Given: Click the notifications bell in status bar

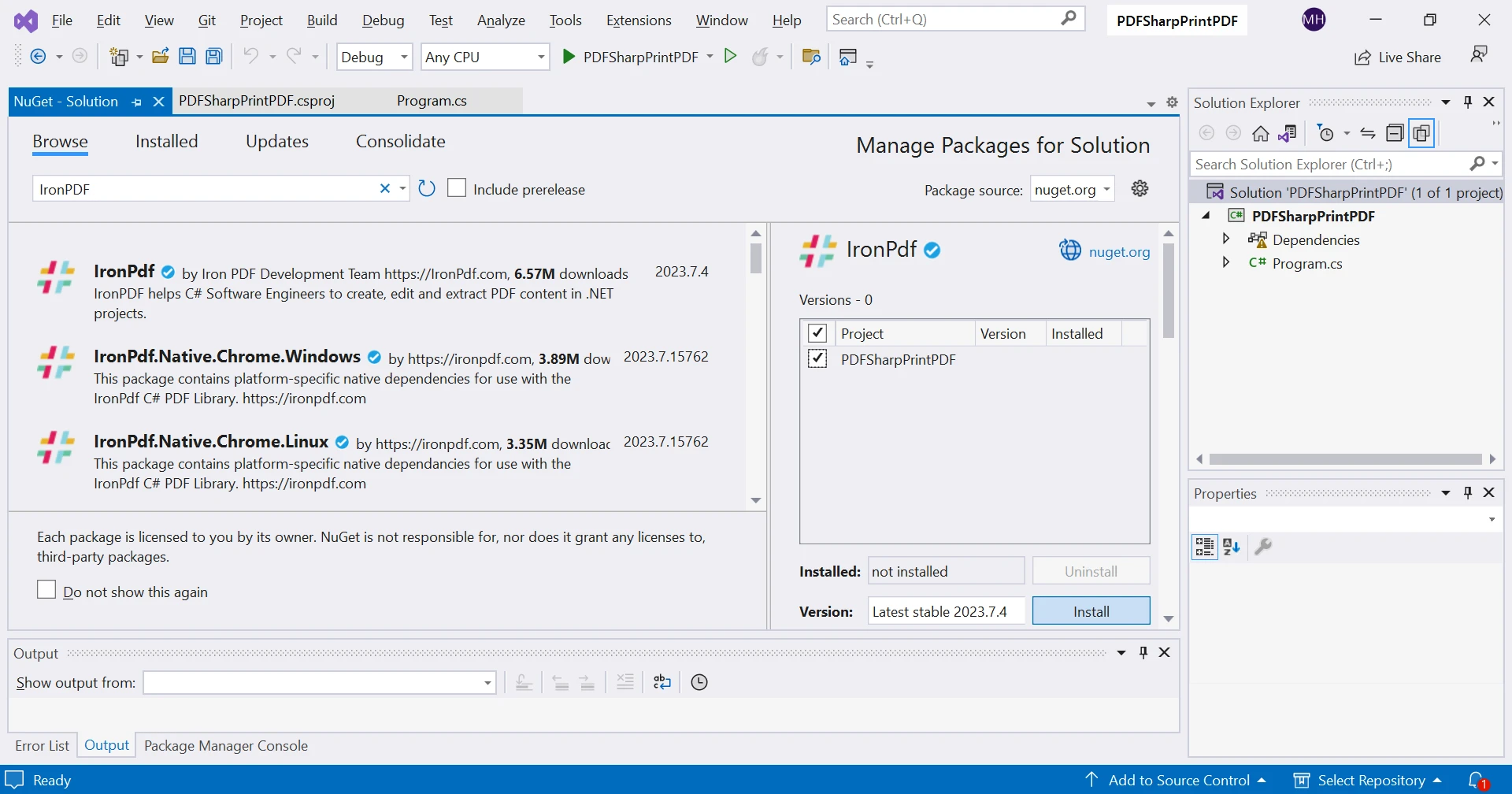Looking at the screenshot, I should [1477, 780].
